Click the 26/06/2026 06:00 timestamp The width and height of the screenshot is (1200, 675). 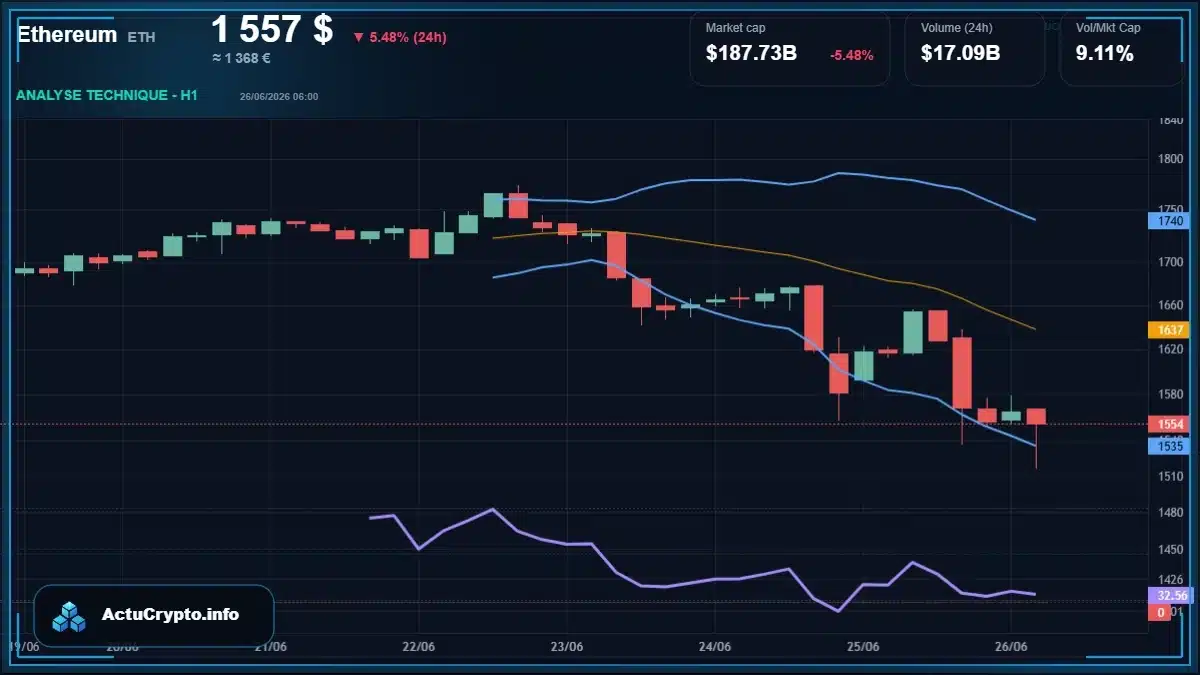279,97
